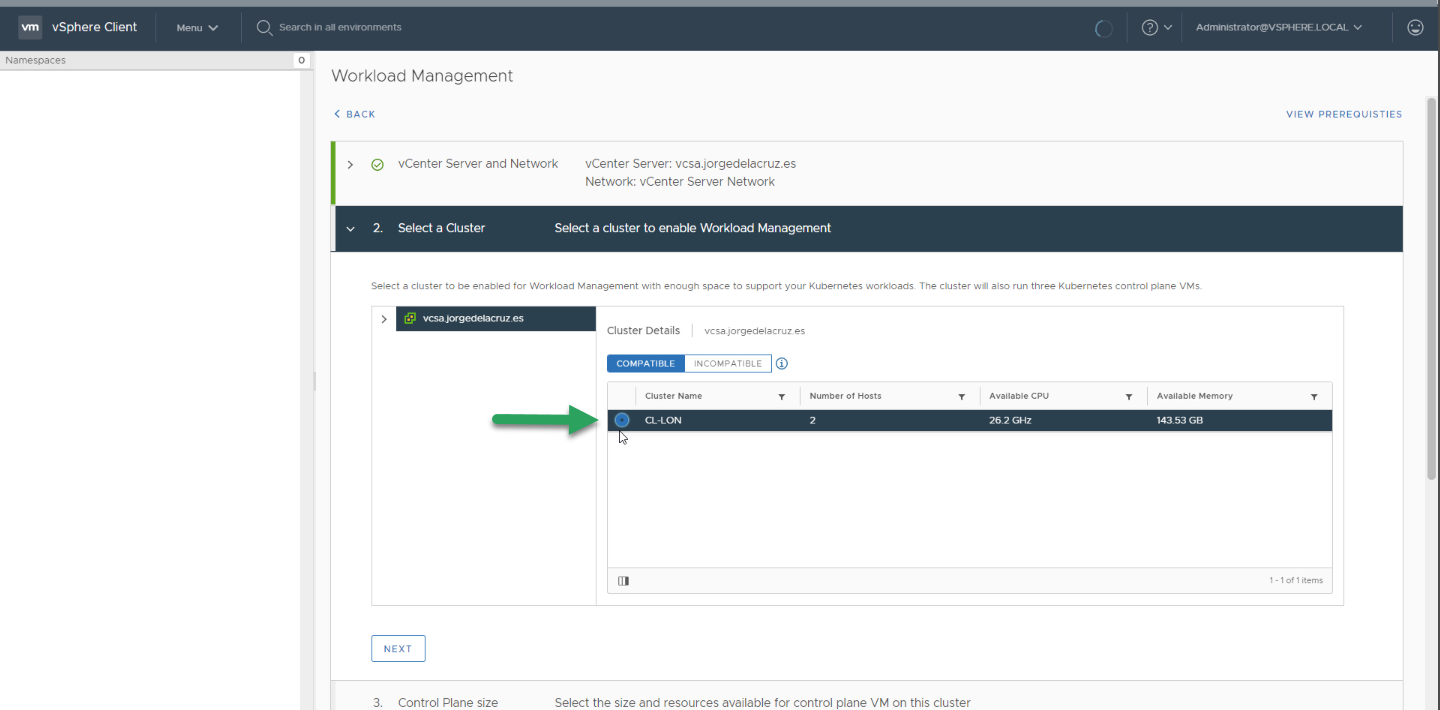1440x710 pixels.
Task: Click the Workload Management page title
Action: click(x=422, y=76)
